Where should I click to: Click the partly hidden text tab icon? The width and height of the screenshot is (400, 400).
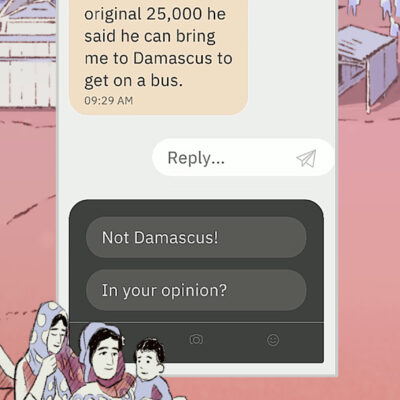coord(123,340)
